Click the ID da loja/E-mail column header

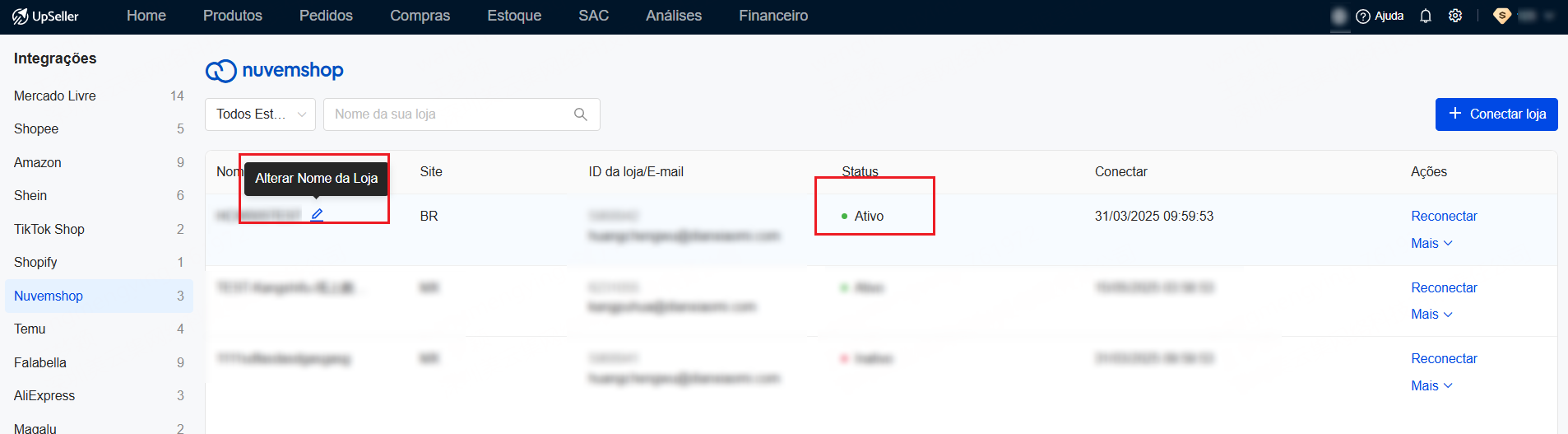(636, 171)
